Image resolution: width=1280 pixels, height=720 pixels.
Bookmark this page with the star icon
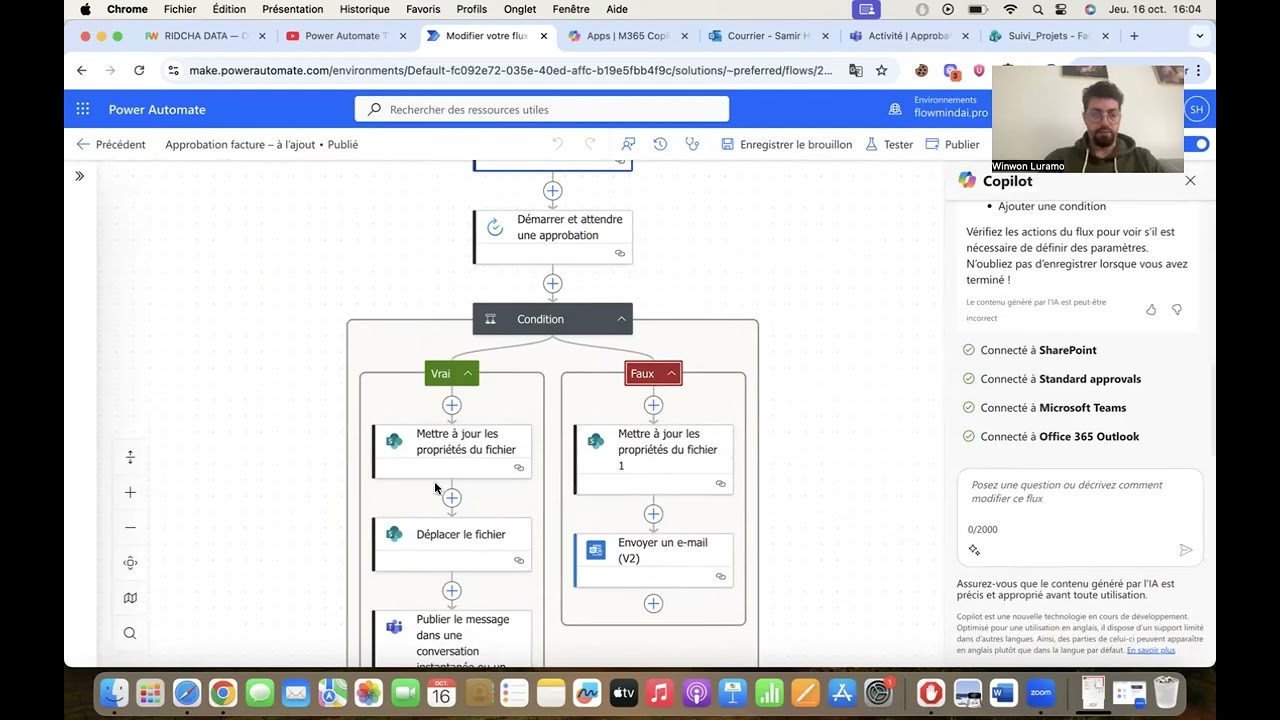(881, 70)
